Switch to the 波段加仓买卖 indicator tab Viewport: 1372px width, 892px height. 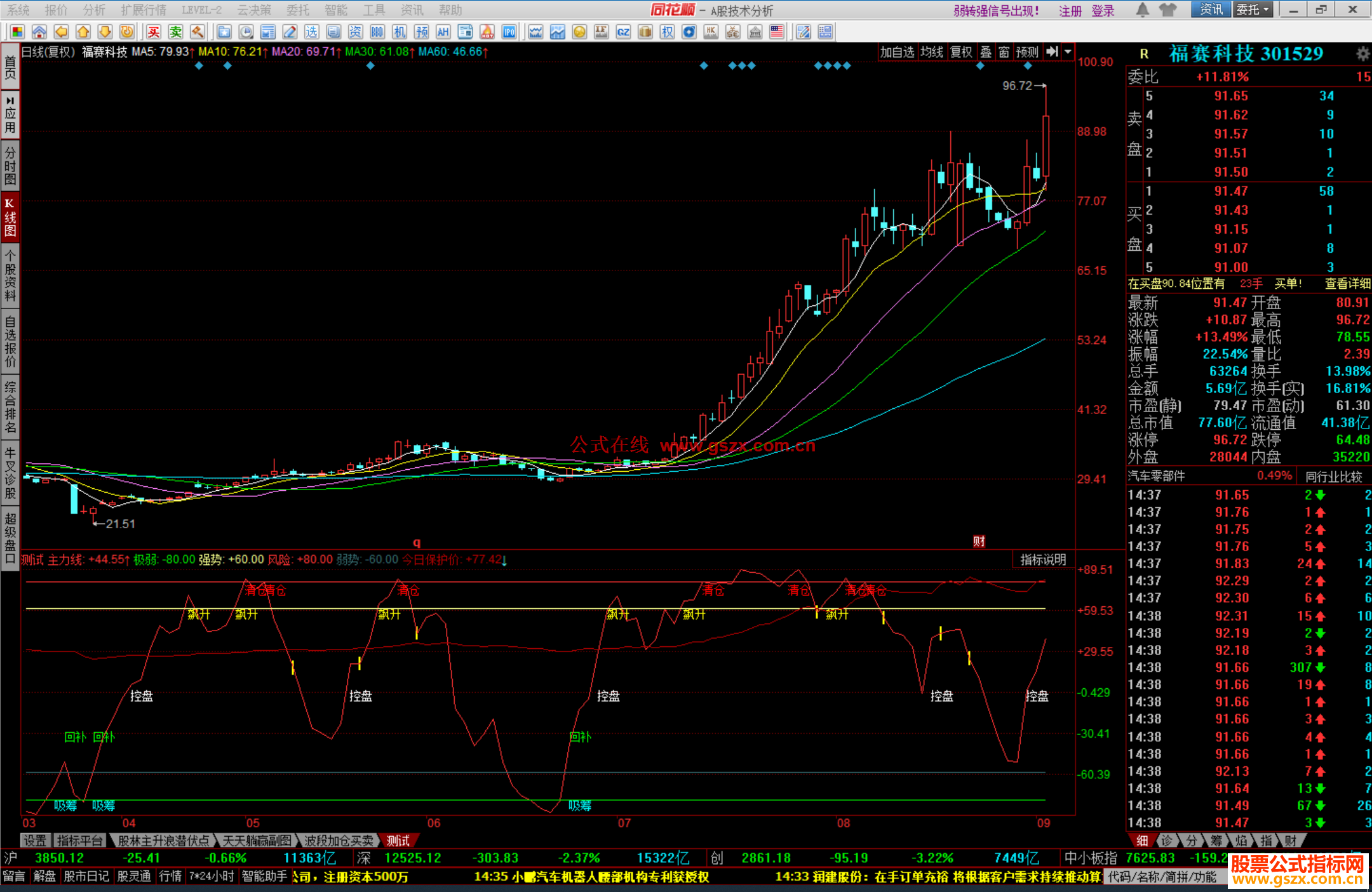[339, 841]
